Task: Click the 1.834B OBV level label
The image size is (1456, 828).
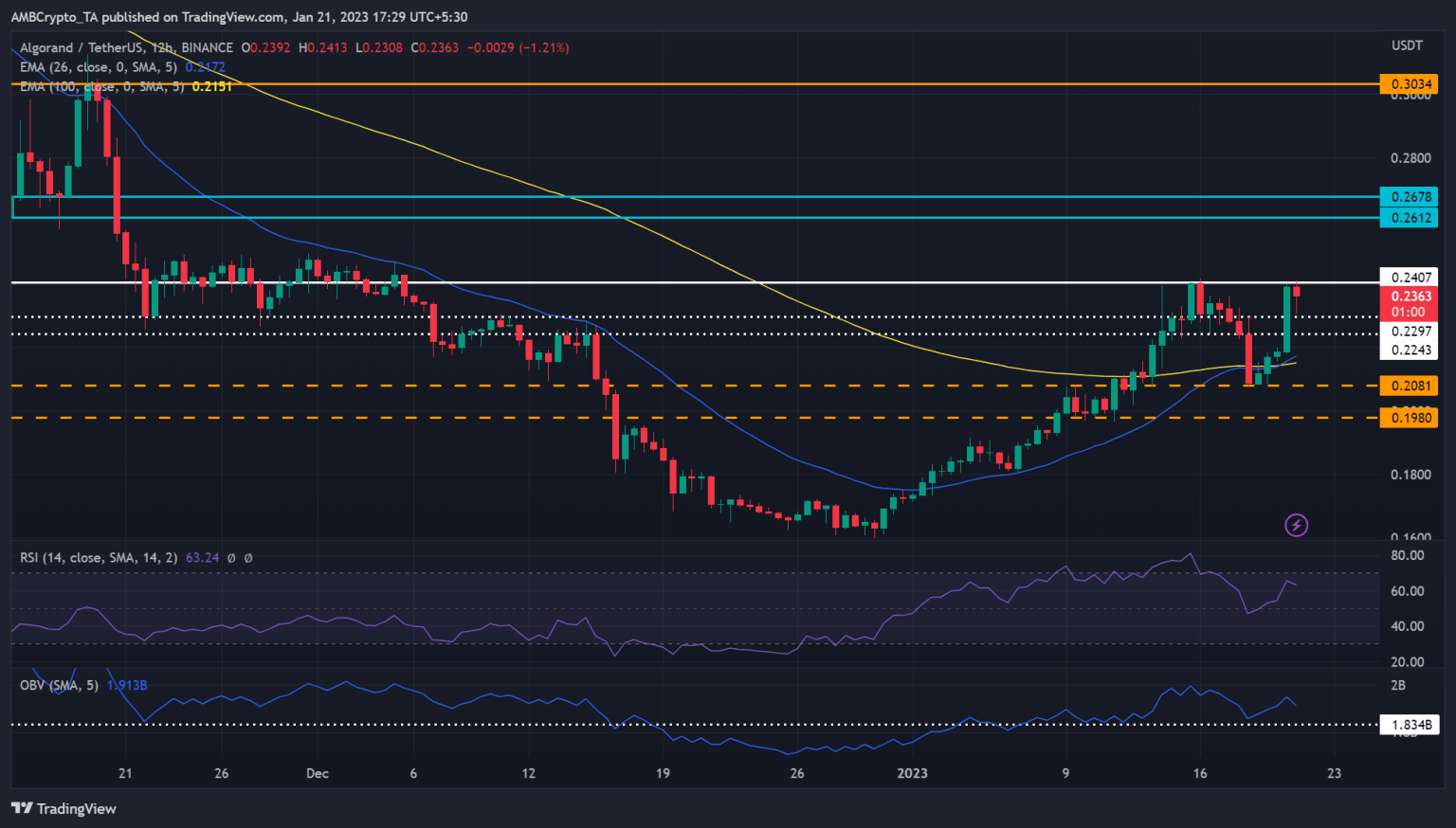Action: 1410,725
